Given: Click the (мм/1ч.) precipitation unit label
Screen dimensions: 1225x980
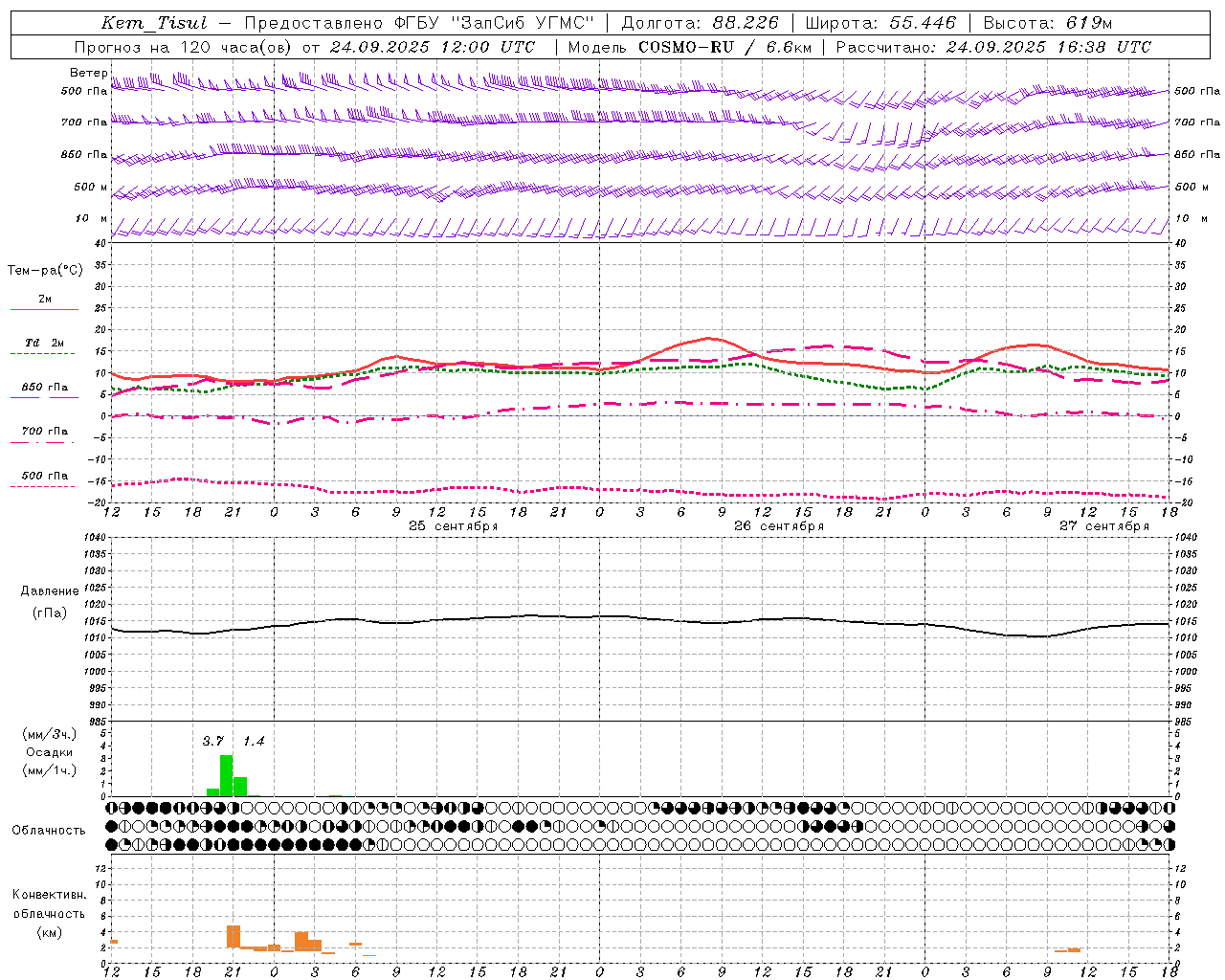Looking at the screenshot, I should [50, 770].
